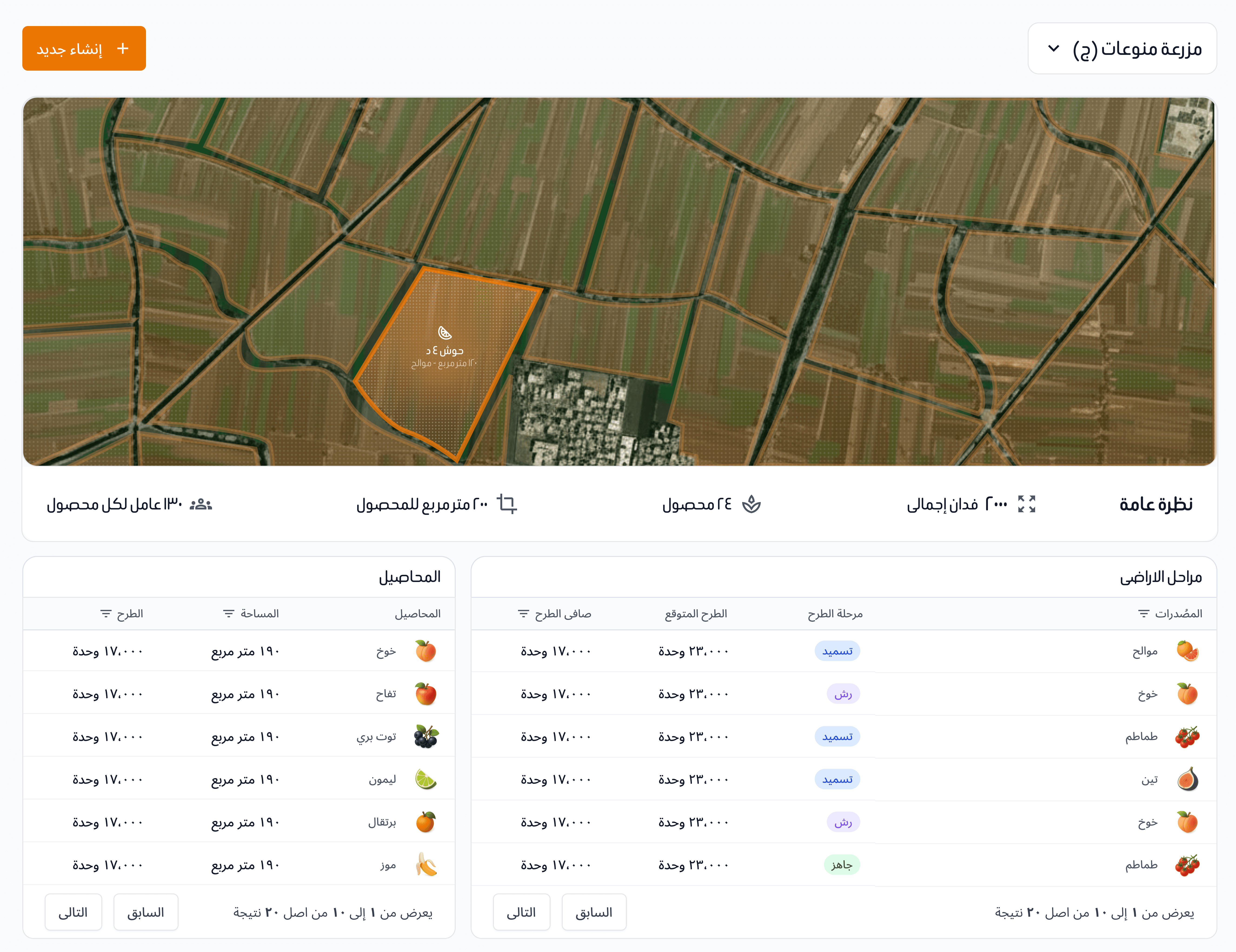Click the expand-arrows icon beside total feddans
1236x952 pixels.
(x=1026, y=503)
